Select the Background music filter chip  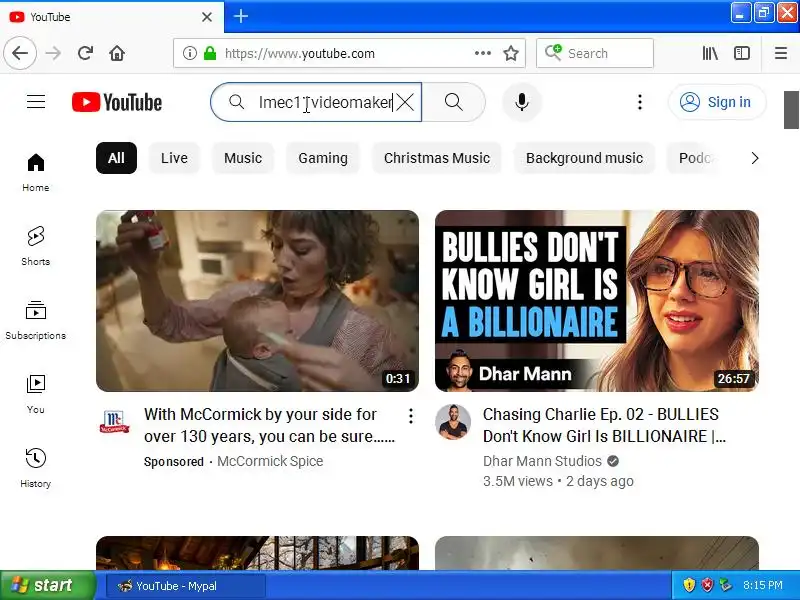(x=584, y=158)
